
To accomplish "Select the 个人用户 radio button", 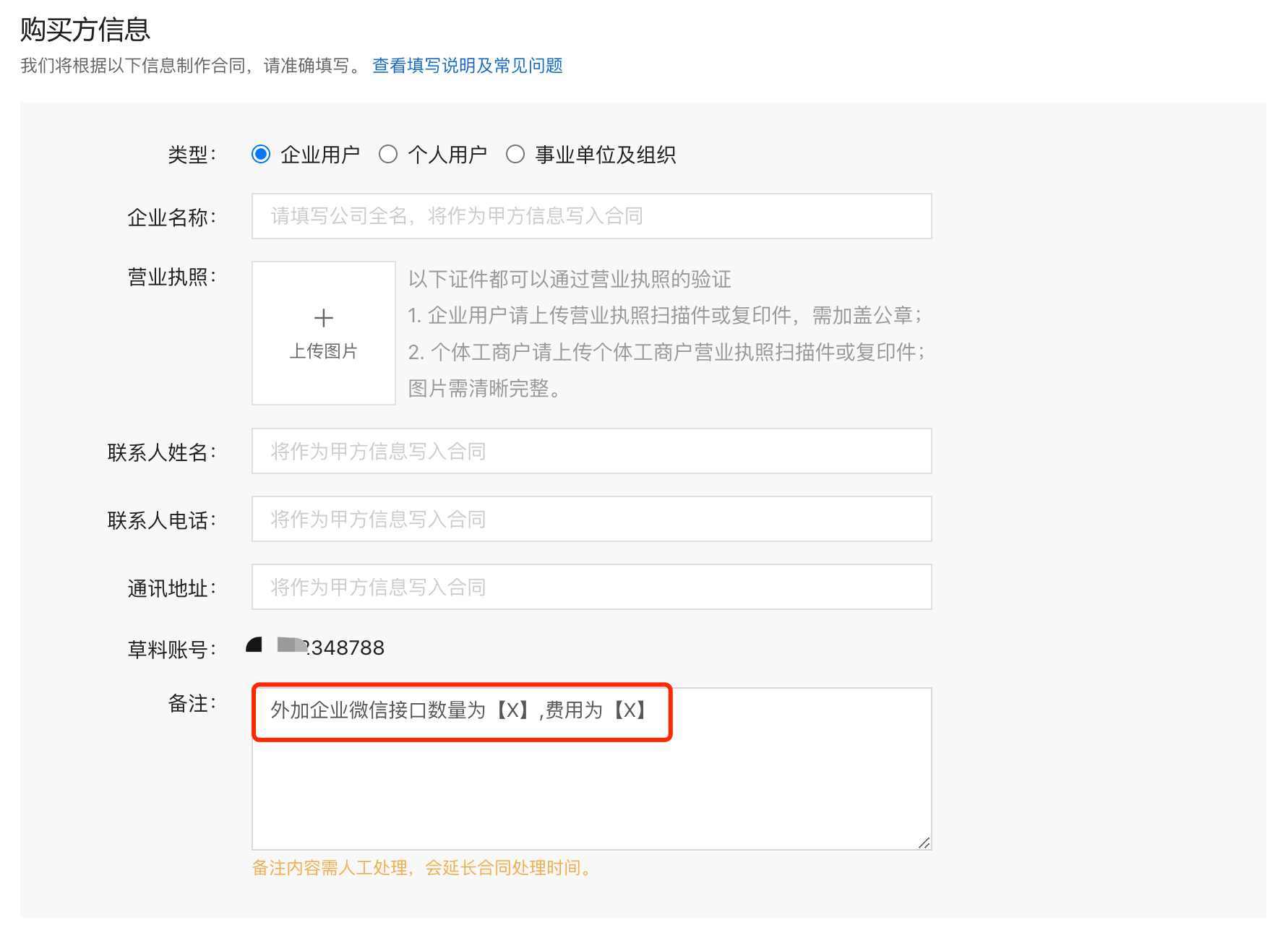I will [x=390, y=154].
